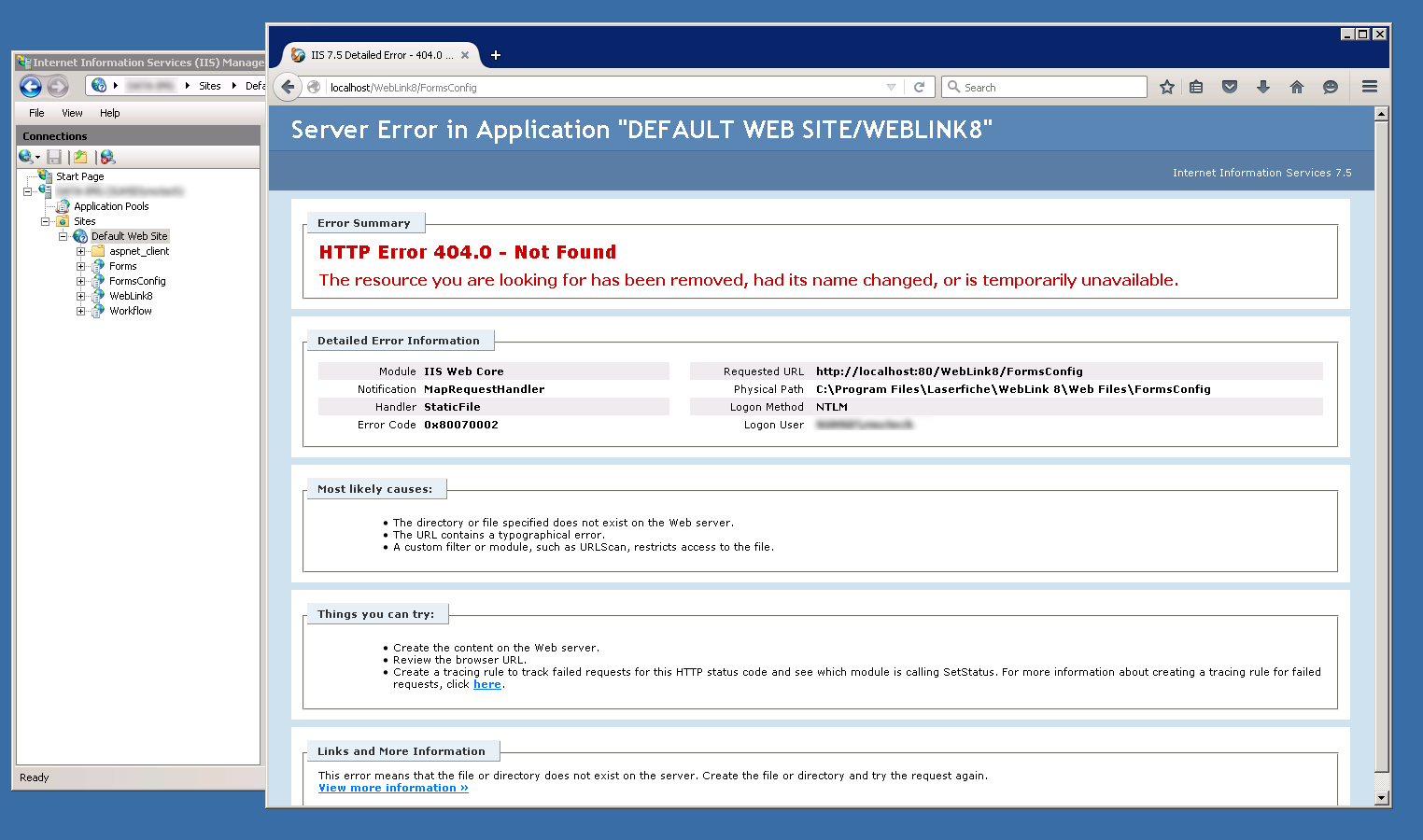
Task: Open a new tab with plus button
Action: pyautogui.click(x=496, y=55)
